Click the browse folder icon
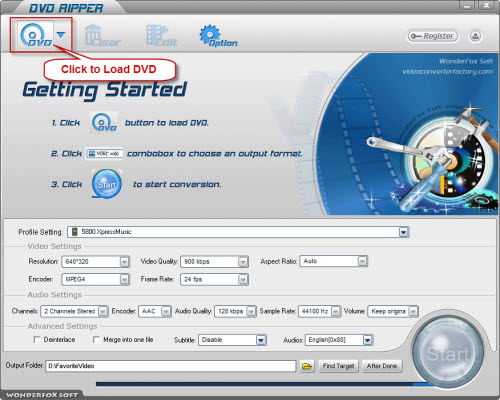The height and width of the screenshot is (400, 500). coord(307,366)
